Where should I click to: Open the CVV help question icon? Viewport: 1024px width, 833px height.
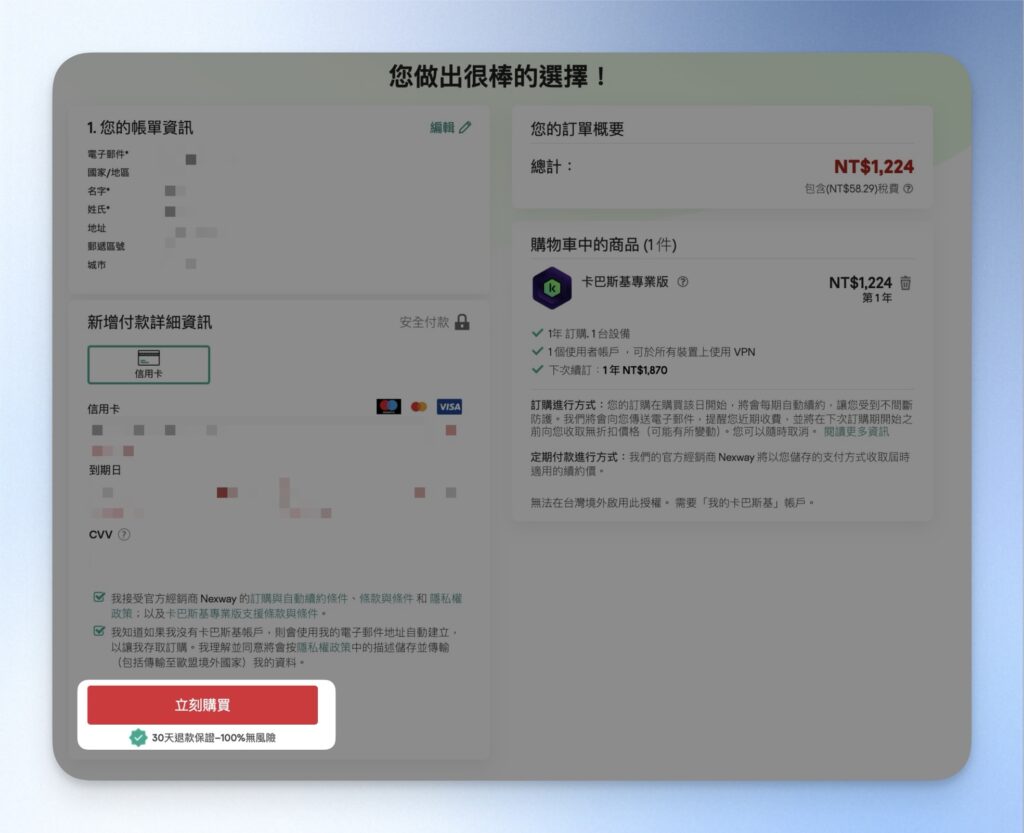click(124, 534)
